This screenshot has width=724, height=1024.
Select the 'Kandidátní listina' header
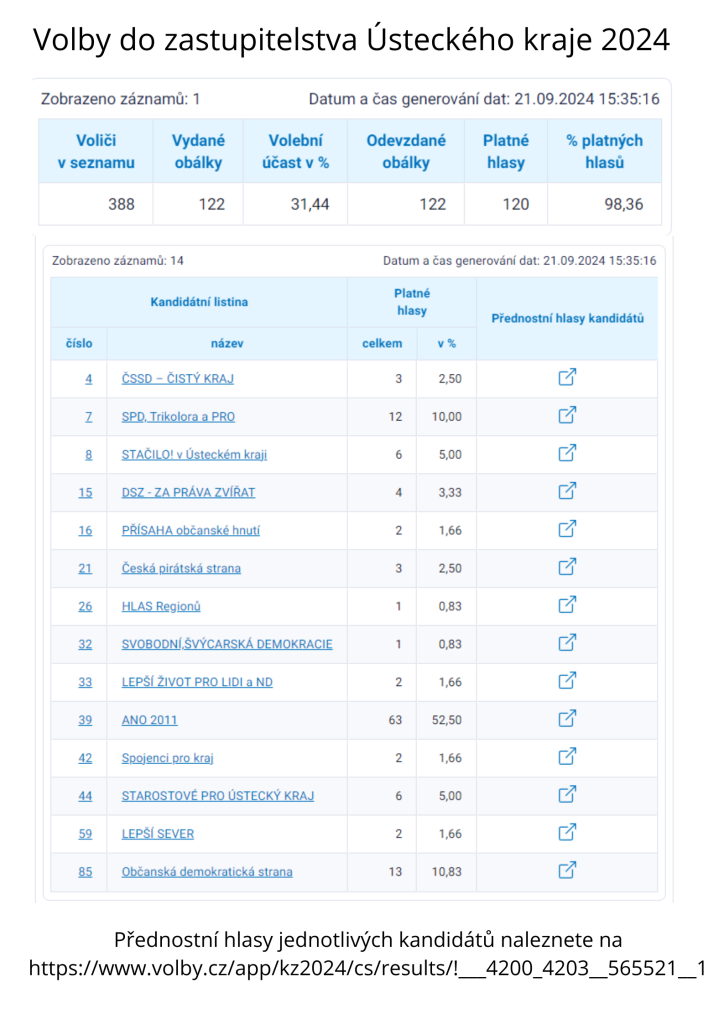click(199, 302)
